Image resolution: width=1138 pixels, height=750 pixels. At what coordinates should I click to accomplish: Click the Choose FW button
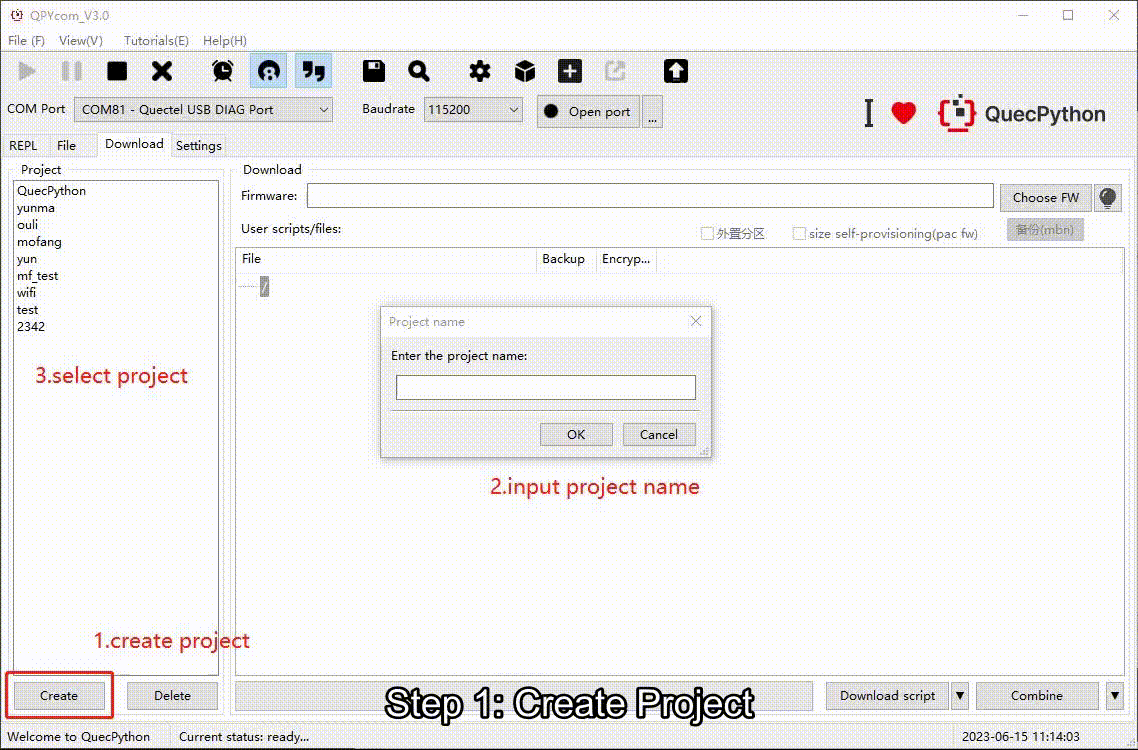1045,197
